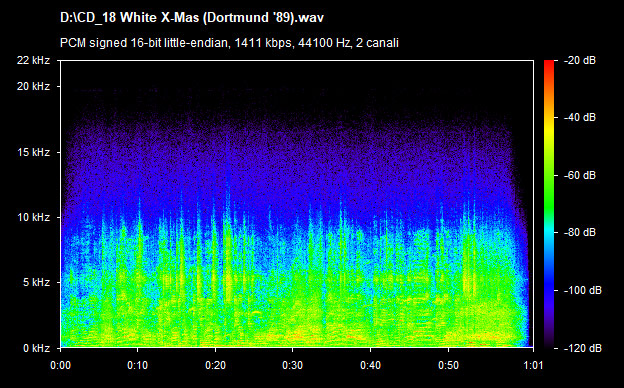Click the 5 kHz frequency axis label
624x388 pixels.
tap(37, 283)
